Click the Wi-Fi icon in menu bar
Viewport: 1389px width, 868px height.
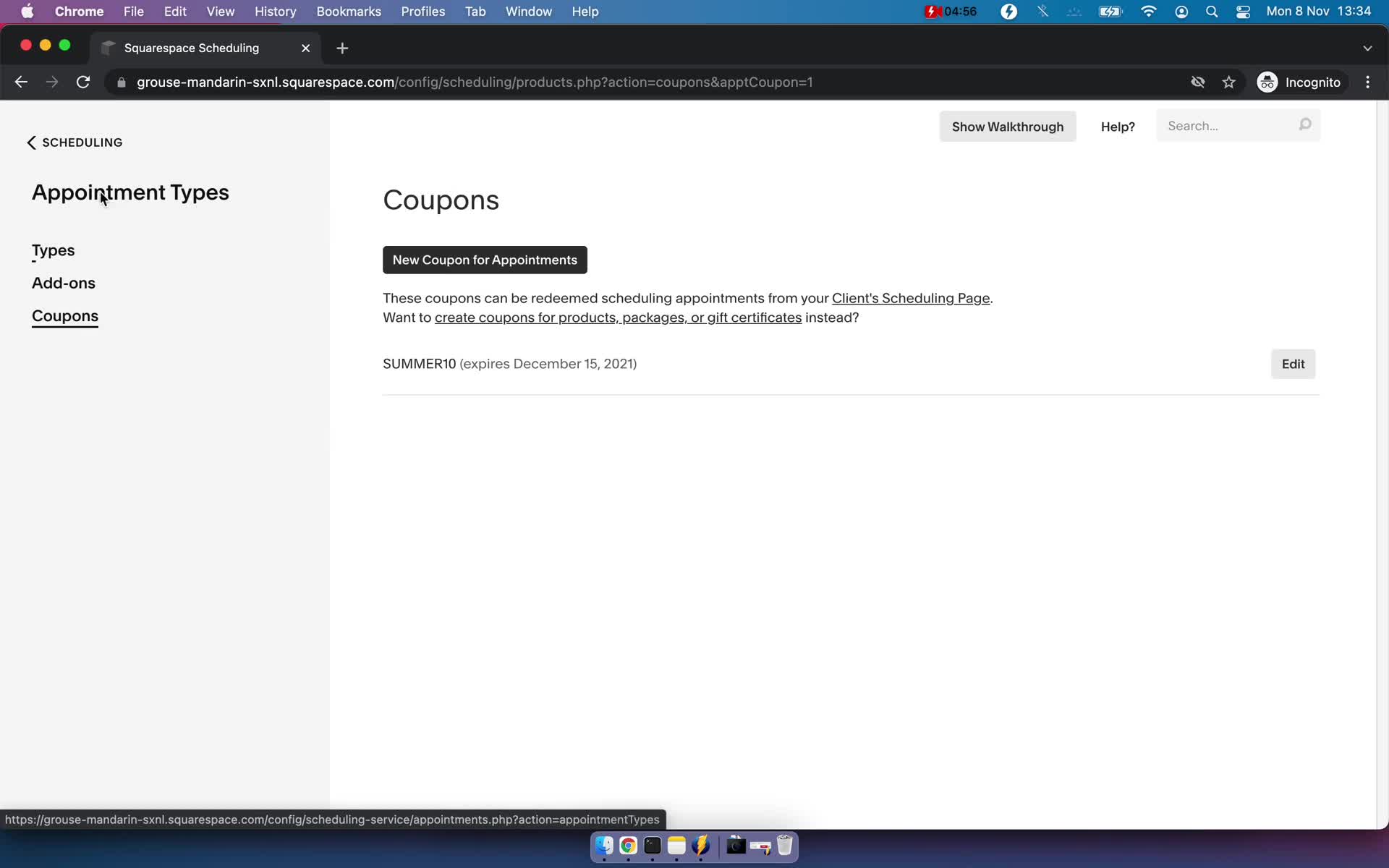tap(1149, 11)
